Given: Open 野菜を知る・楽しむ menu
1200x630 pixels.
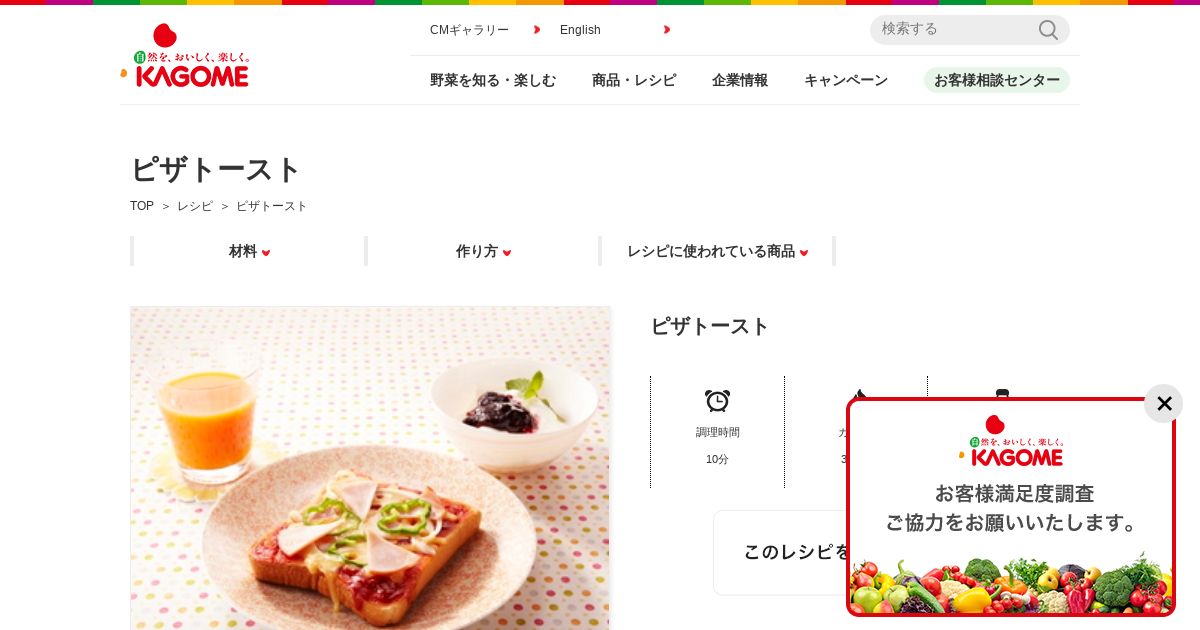Looking at the screenshot, I should (x=493, y=81).
